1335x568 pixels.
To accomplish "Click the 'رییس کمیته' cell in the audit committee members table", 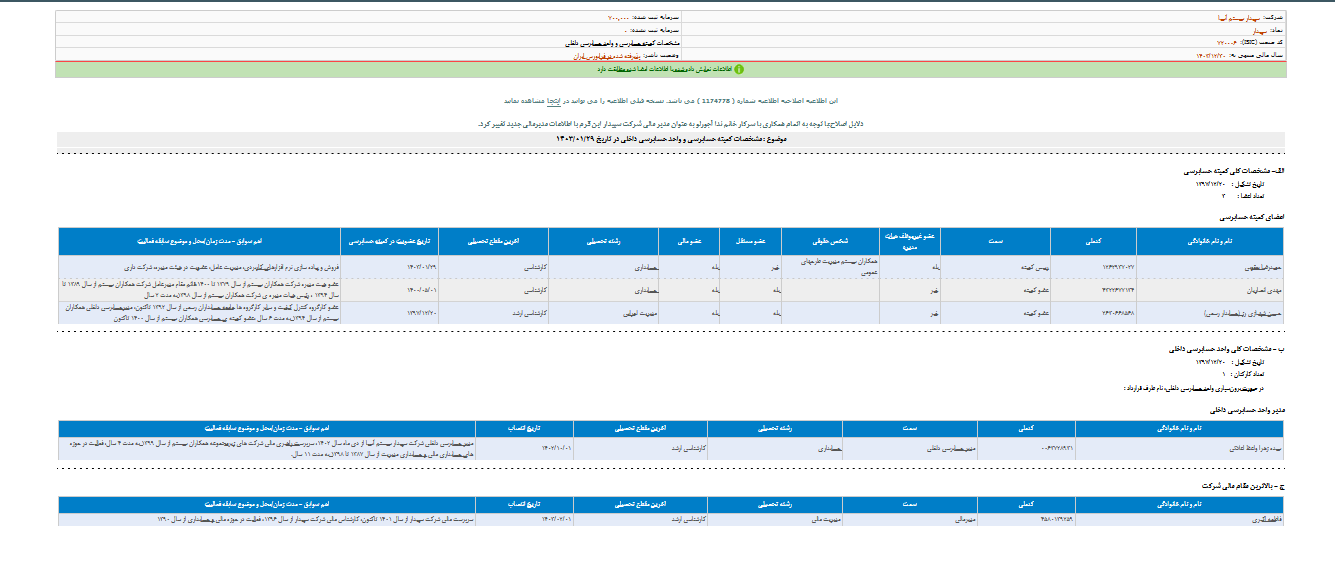I will (995, 268).
